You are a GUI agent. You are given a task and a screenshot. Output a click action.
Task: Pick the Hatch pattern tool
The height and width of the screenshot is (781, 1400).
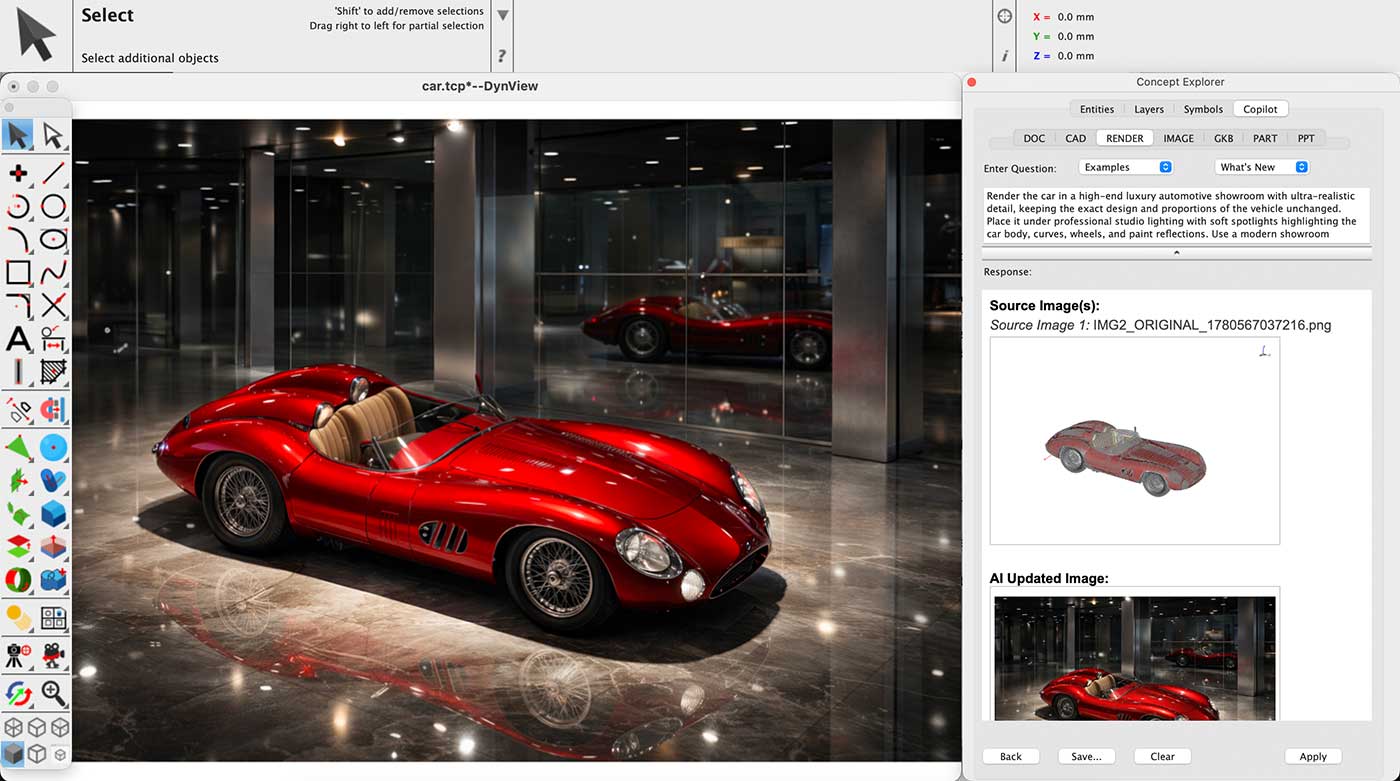(53, 372)
